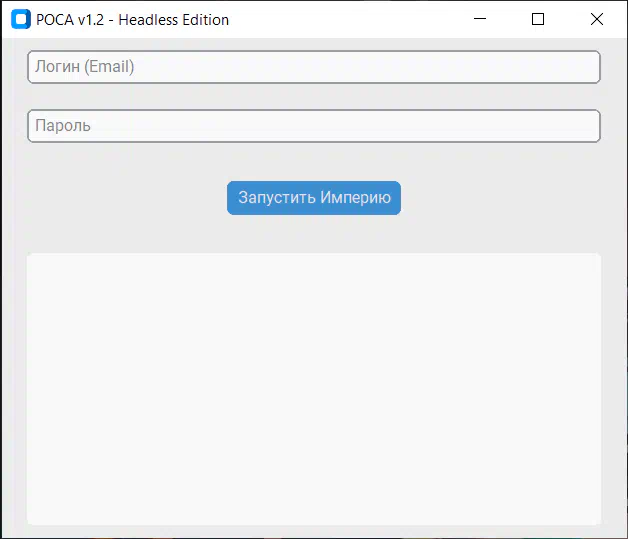This screenshot has height=539, width=628.
Task: Click inside the empty log output area
Action: tap(314, 388)
